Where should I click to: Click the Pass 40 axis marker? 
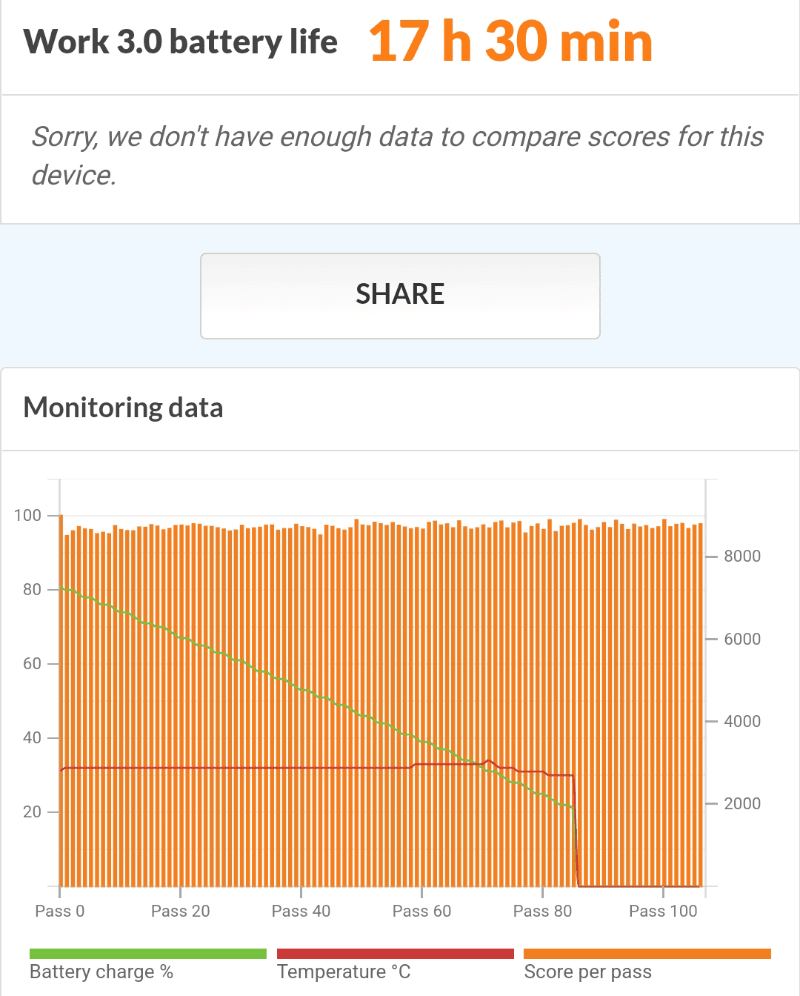pos(301,911)
